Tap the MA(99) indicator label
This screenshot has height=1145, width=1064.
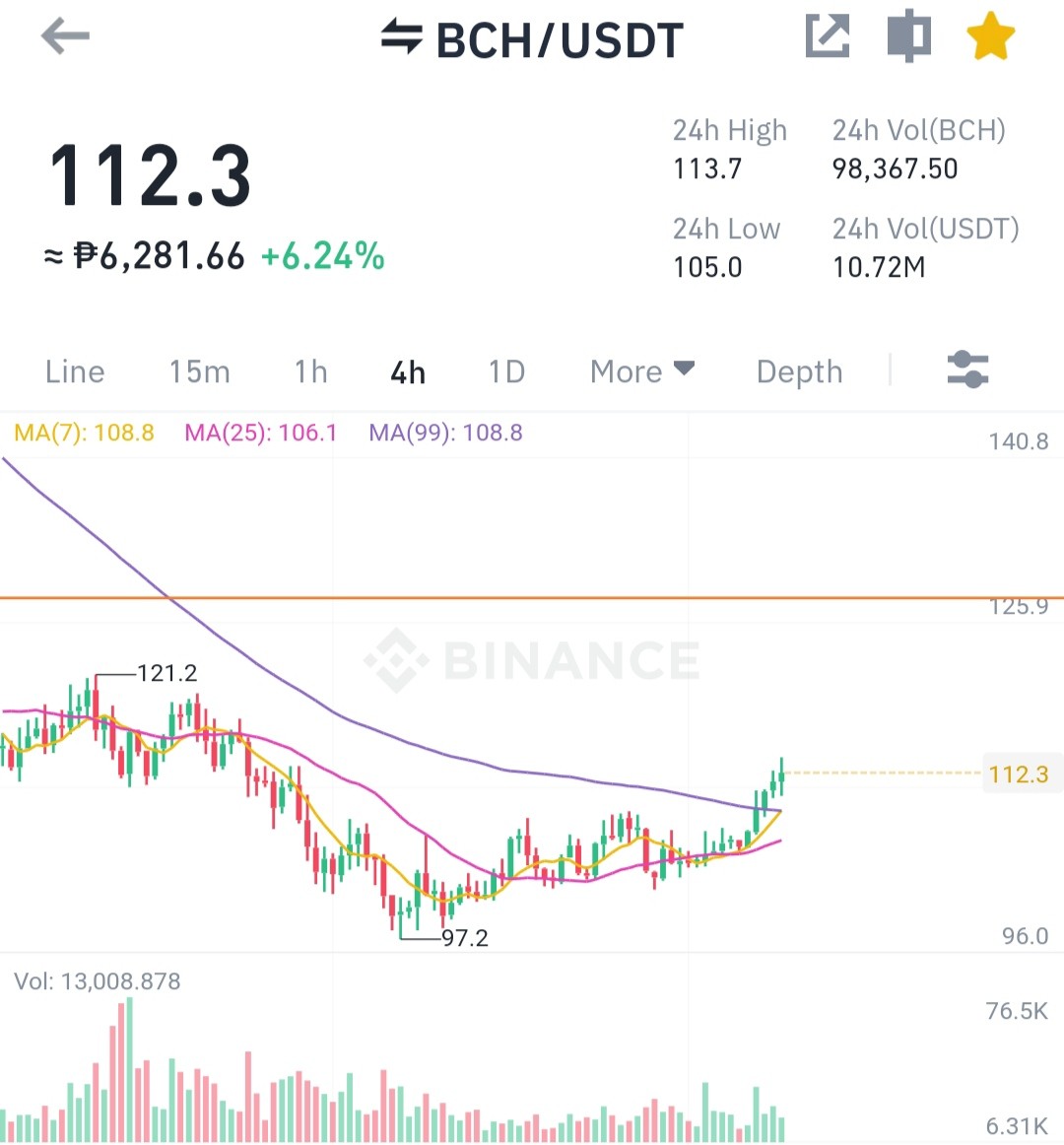click(445, 433)
